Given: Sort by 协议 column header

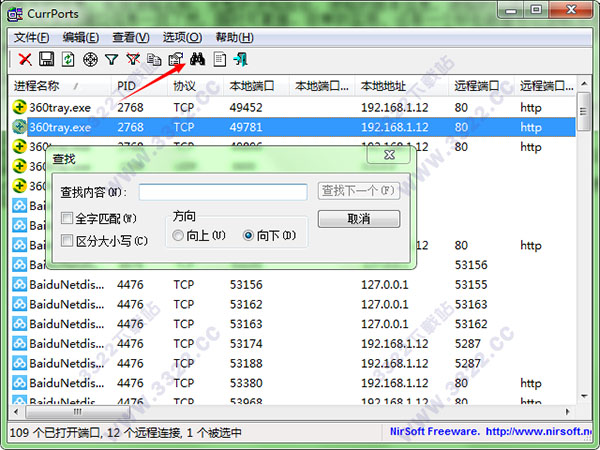Looking at the screenshot, I should (x=195, y=86).
